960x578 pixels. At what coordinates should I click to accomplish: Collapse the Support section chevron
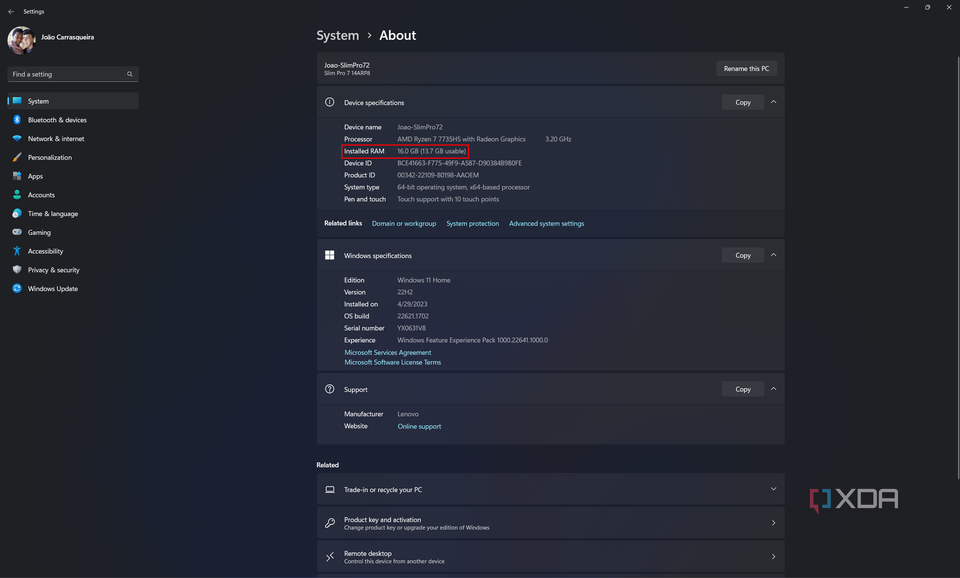(x=773, y=389)
